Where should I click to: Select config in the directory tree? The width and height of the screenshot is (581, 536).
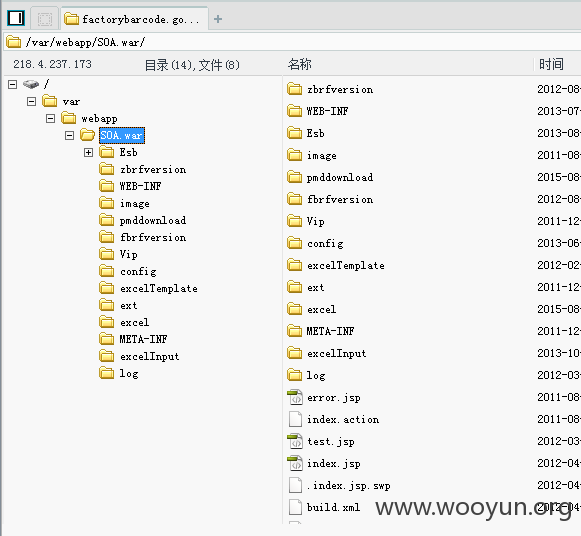point(138,271)
